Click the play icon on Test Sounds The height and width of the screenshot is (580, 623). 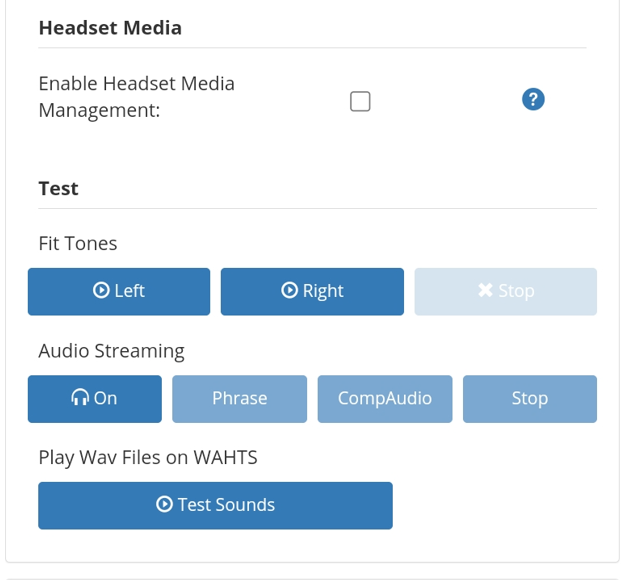(x=165, y=505)
